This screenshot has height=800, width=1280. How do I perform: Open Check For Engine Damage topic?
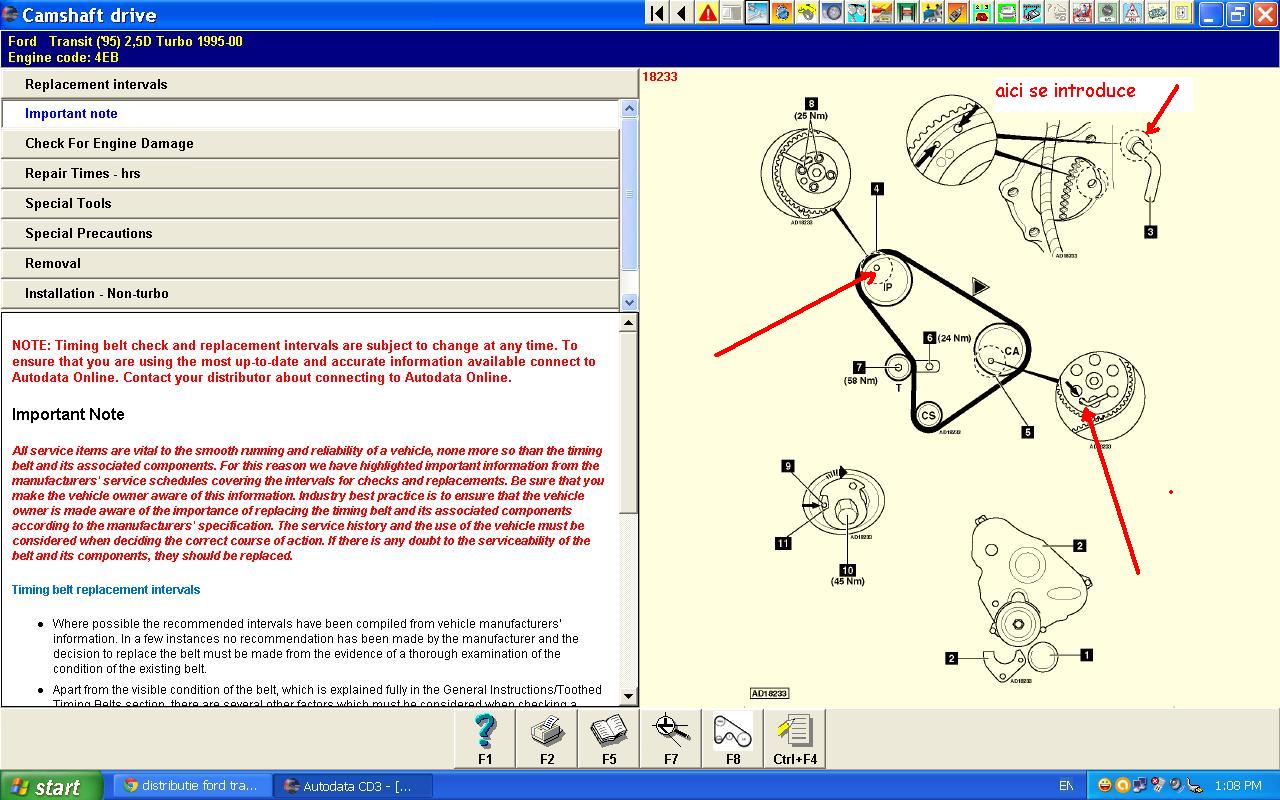(310, 143)
